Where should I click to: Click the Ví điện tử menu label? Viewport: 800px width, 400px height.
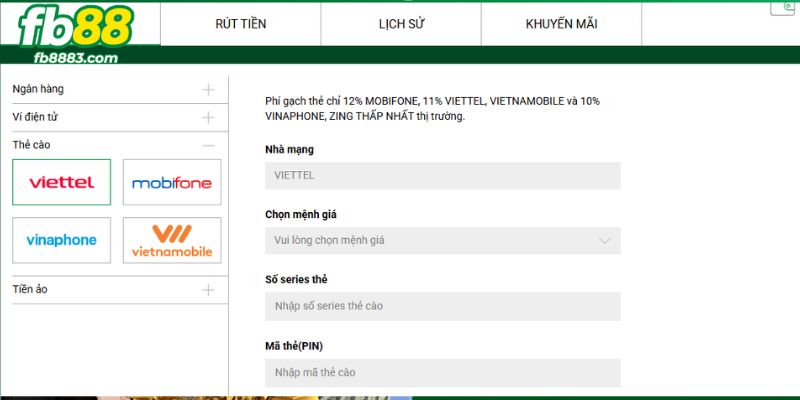point(35,117)
